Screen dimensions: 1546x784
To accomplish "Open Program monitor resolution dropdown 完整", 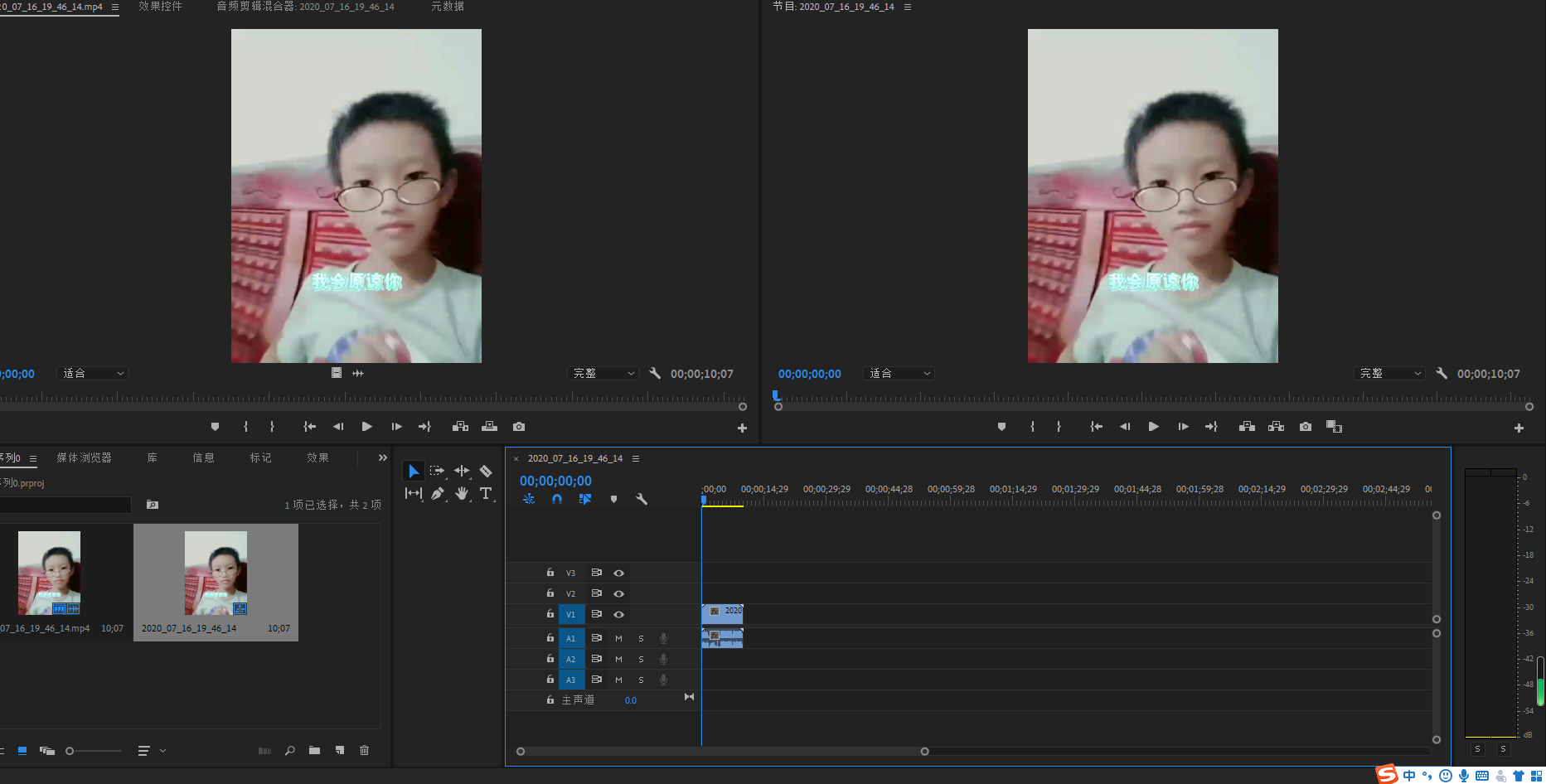I will [1390, 374].
